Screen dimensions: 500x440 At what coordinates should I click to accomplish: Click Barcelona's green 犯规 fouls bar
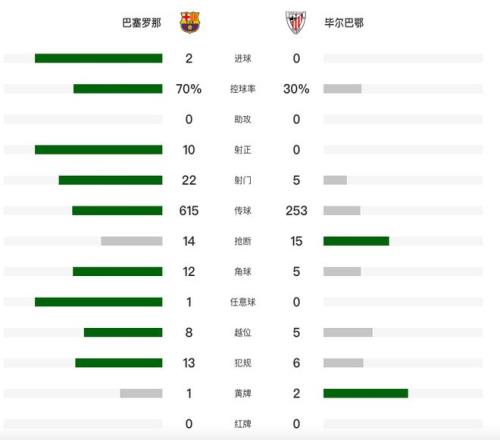pyautogui.click(x=119, y=363)
